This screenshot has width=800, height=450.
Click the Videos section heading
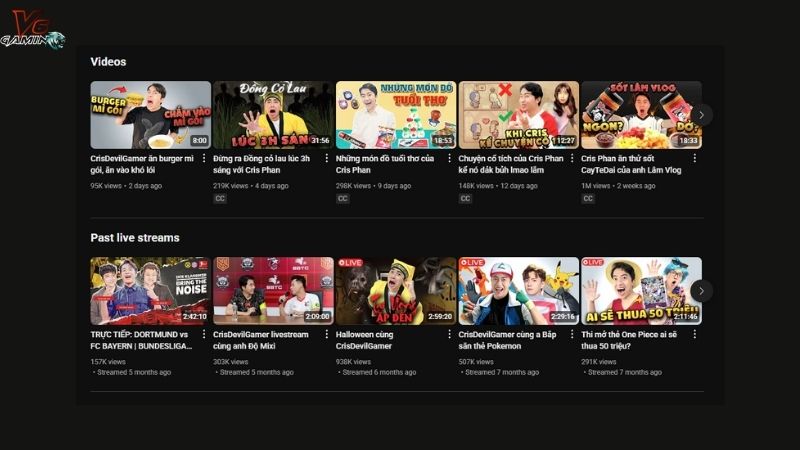(108, 62)
